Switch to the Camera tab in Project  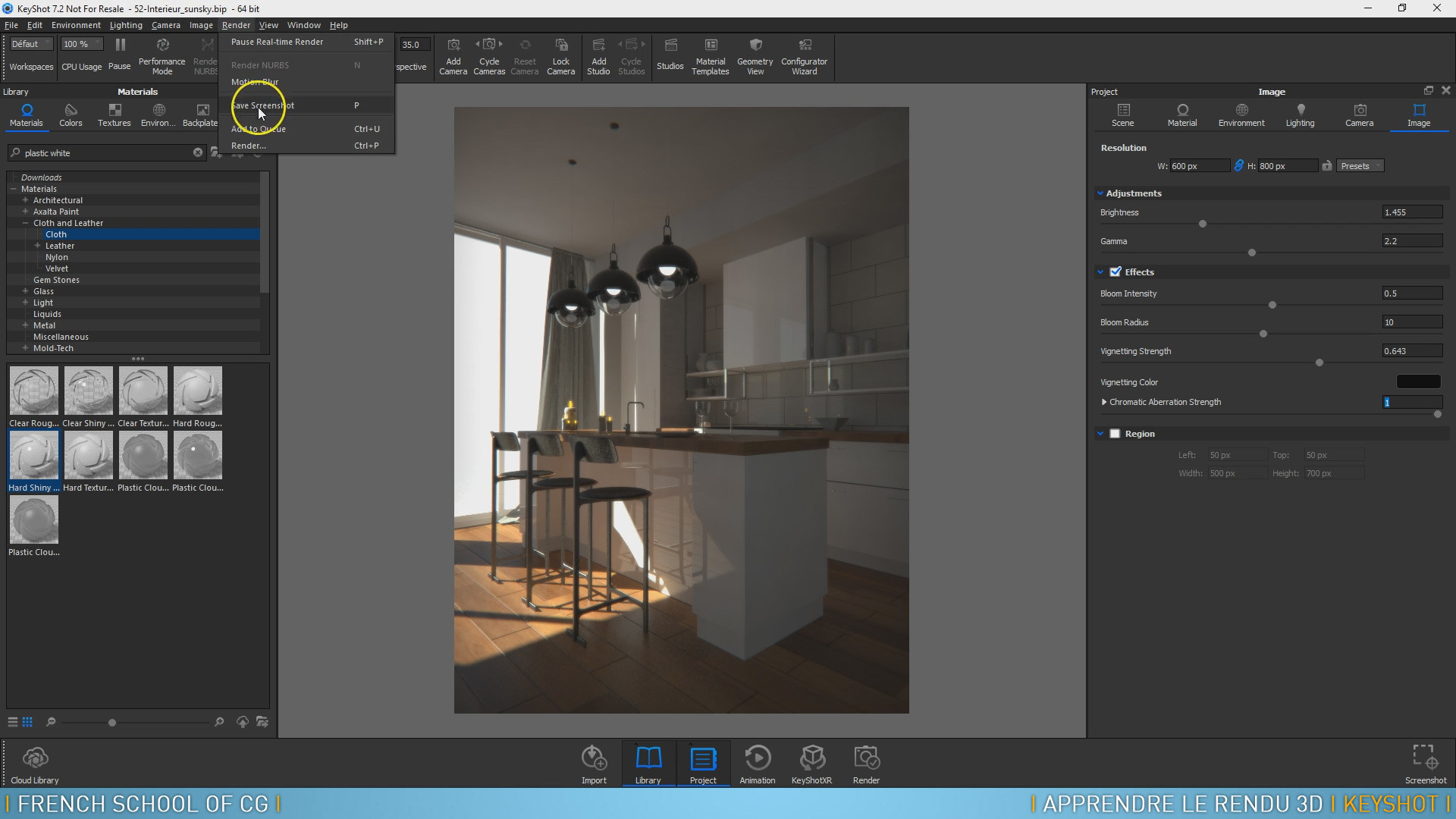pos(1360,115)
